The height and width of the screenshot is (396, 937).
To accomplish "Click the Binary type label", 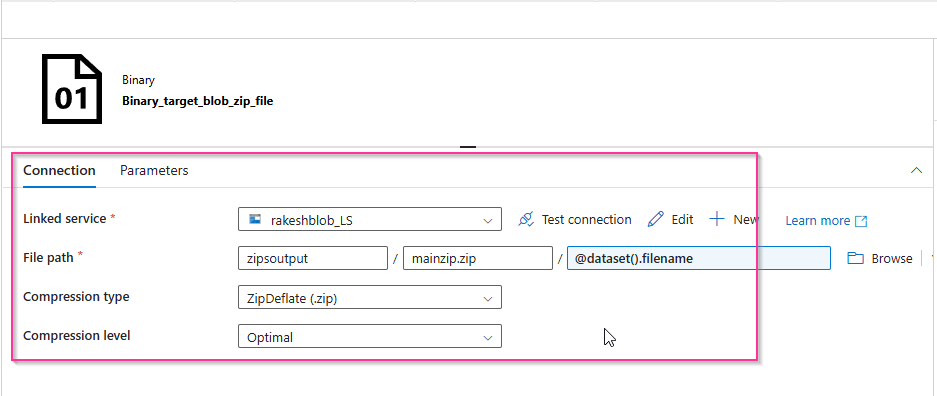I will pos(139,79).
